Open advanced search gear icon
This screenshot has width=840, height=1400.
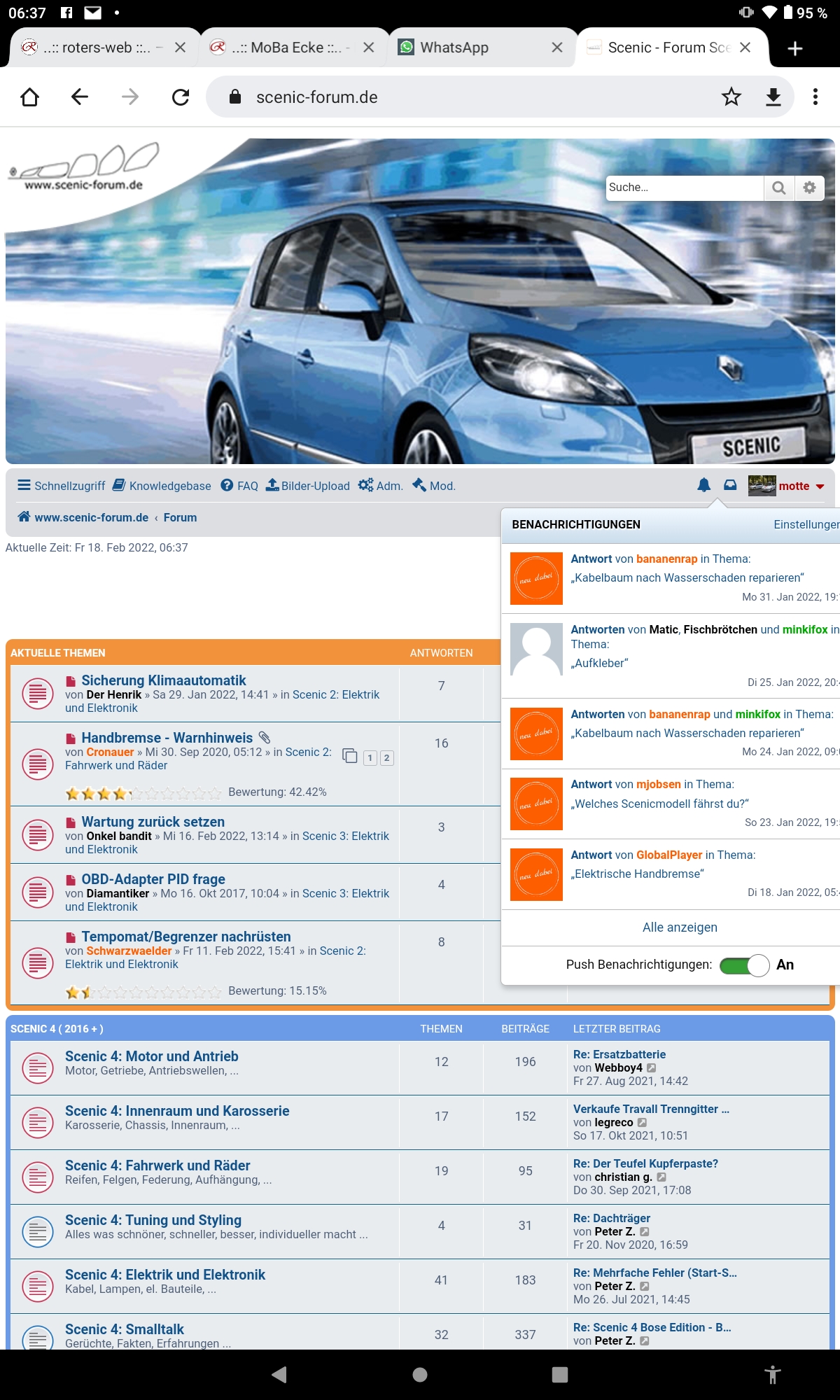809,188
